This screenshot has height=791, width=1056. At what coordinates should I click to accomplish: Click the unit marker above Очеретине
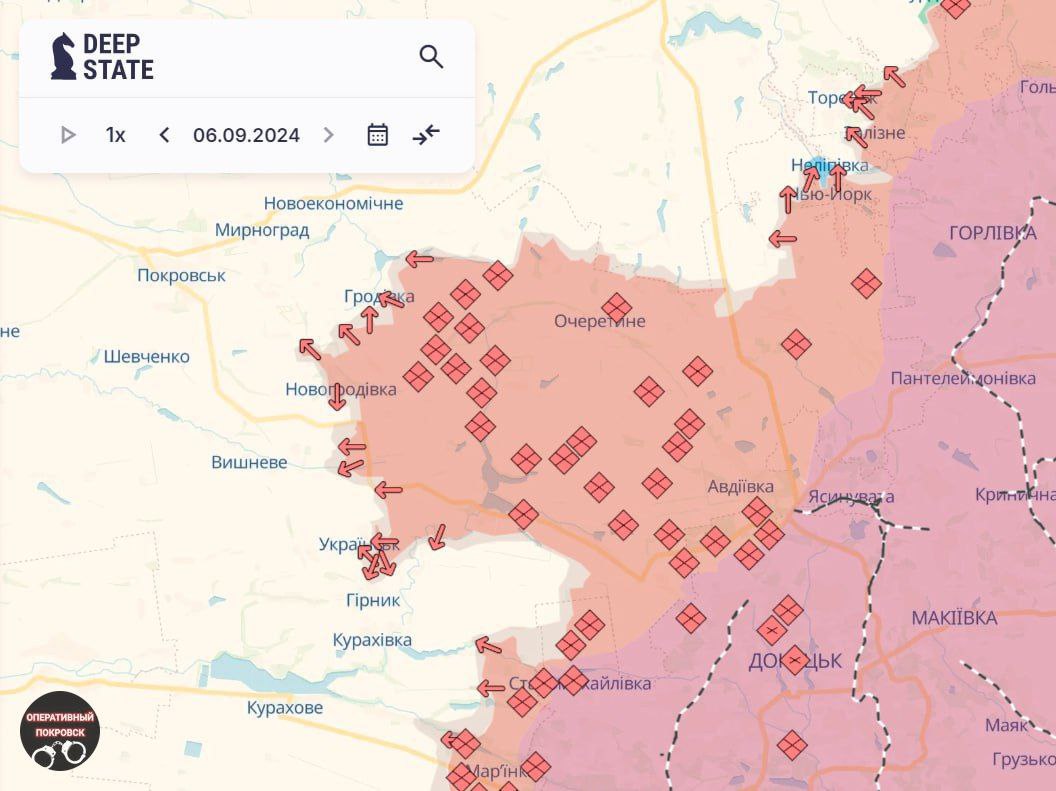(616, 307)
